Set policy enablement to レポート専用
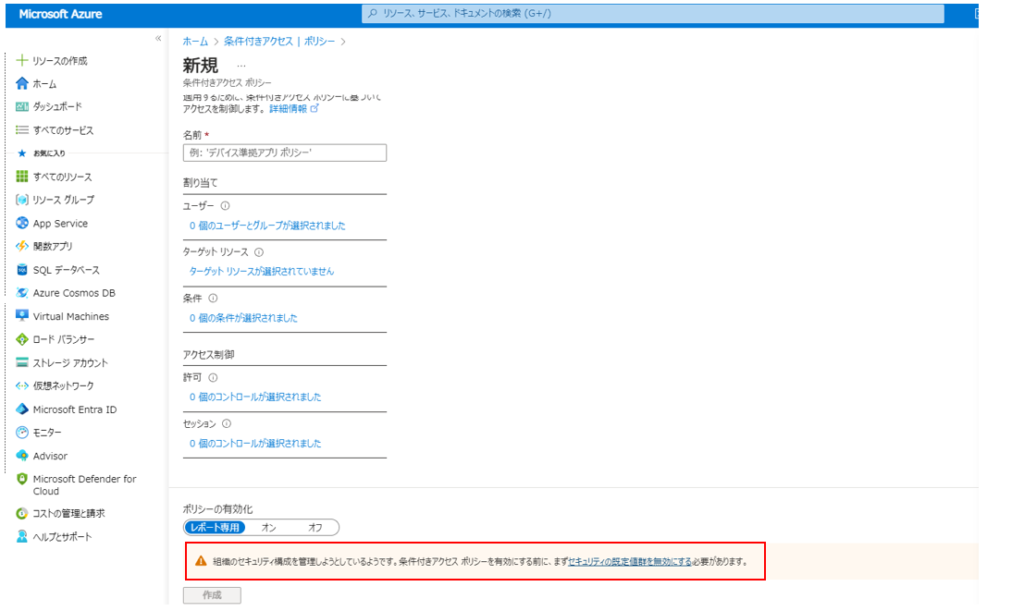Image resolution: width=1024 pixels, height=611 pixels. click(215, 527)
